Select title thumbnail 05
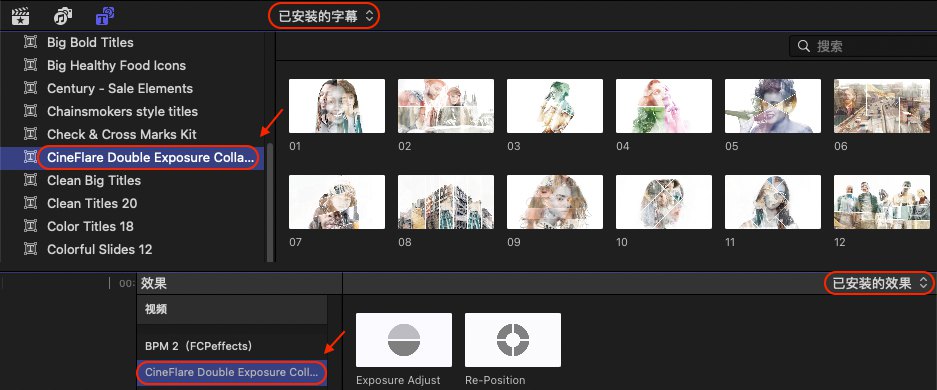937x390 pixels. tap(773, 106)
